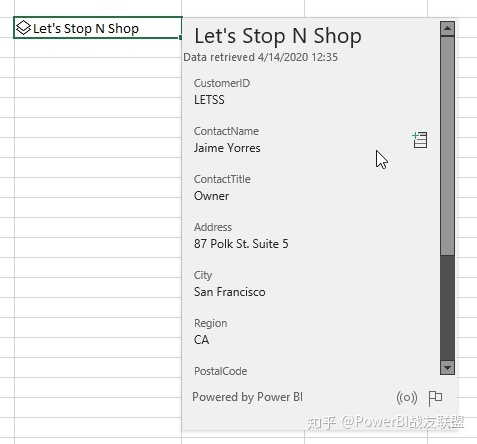Image resolution: width=477 pixels, height=444 pixels.
Task: Select the Let's Stop N Shop cell
Action: point(98,28)
